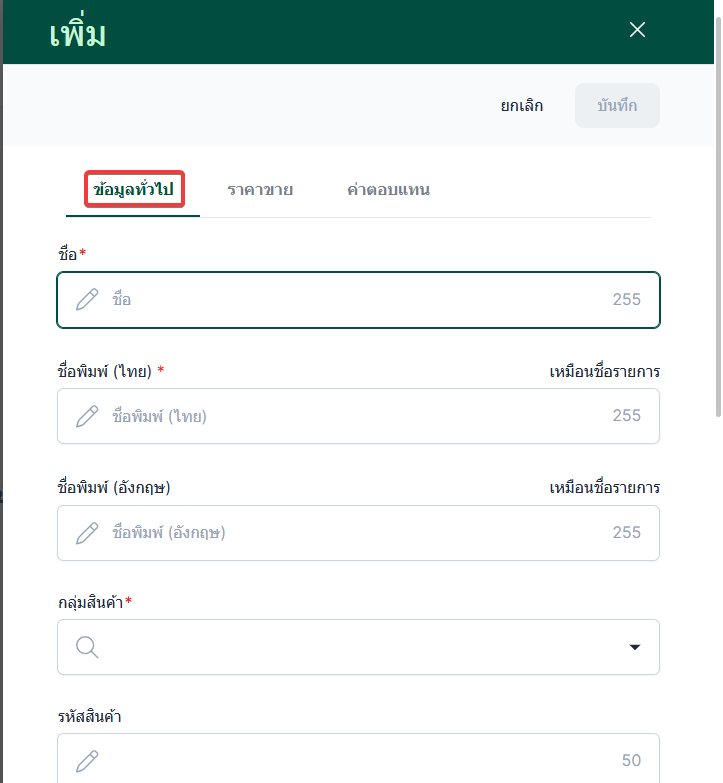Screen dimensions: 723x783
Task: Click the pencil icon in ชื่อ field
Action: [88, 299]
